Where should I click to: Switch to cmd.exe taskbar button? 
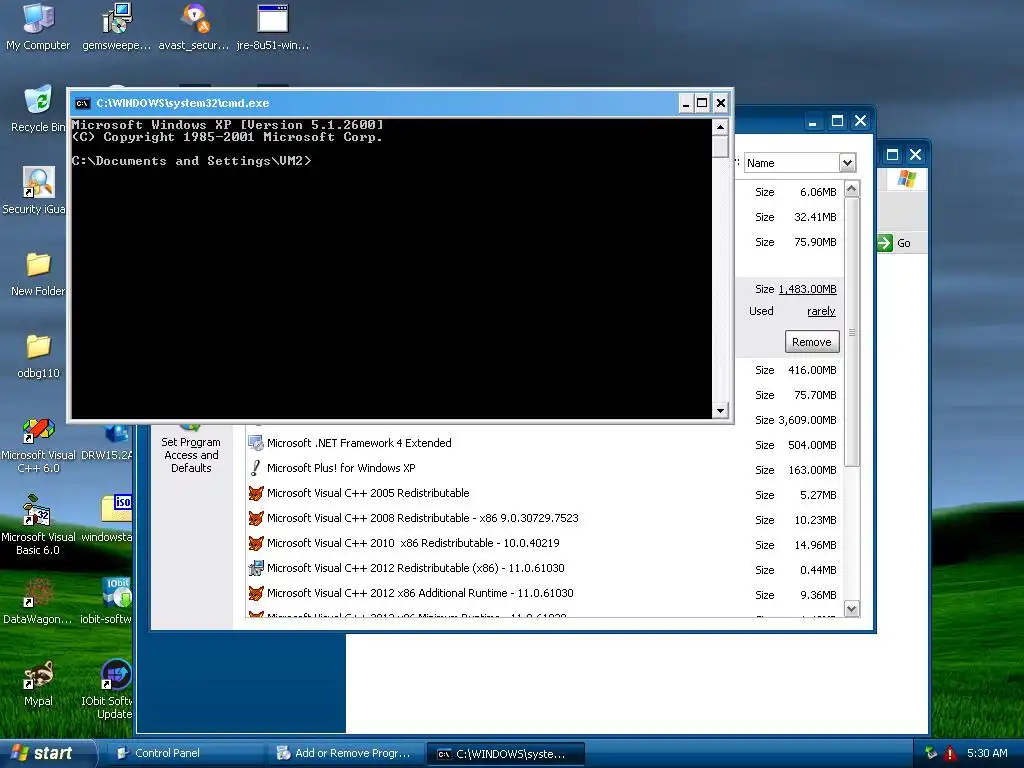pos(505,754)
